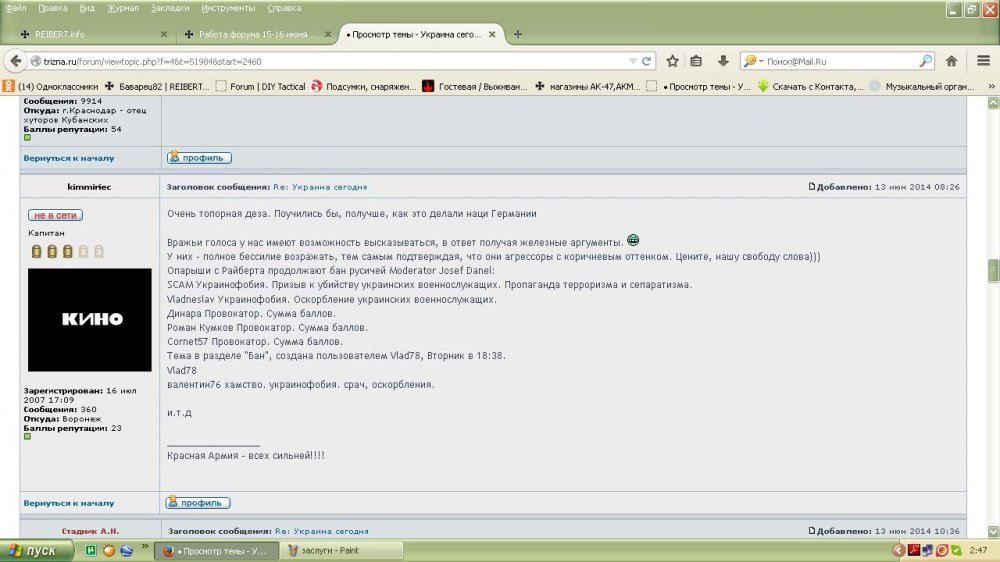The image size is (1000, 562).
Task: Click the профиль button under kimmiriec's post
Action: pyautogui.click(x=199, y=502)
